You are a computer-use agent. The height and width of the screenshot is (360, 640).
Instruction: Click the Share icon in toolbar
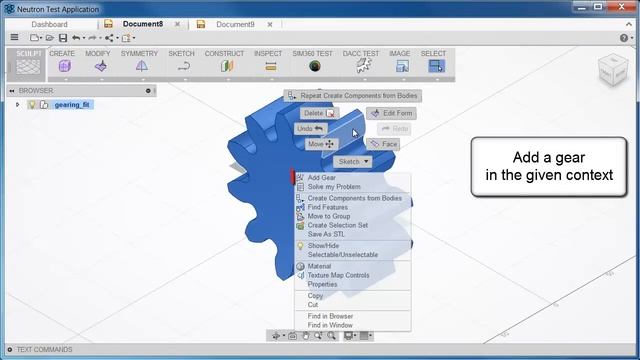tap(109, 38)
